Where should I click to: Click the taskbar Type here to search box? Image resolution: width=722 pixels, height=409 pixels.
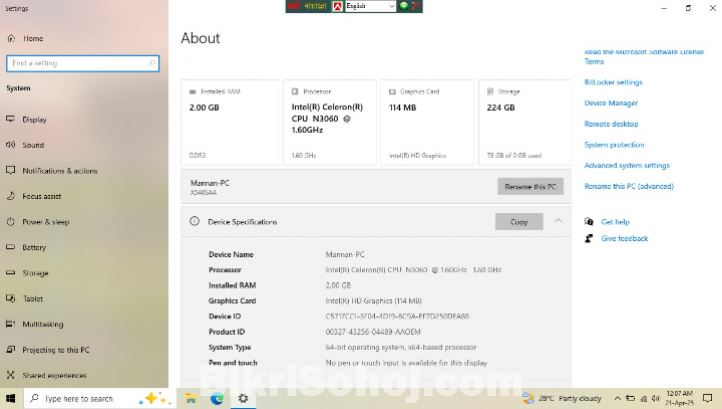point(100,398)
